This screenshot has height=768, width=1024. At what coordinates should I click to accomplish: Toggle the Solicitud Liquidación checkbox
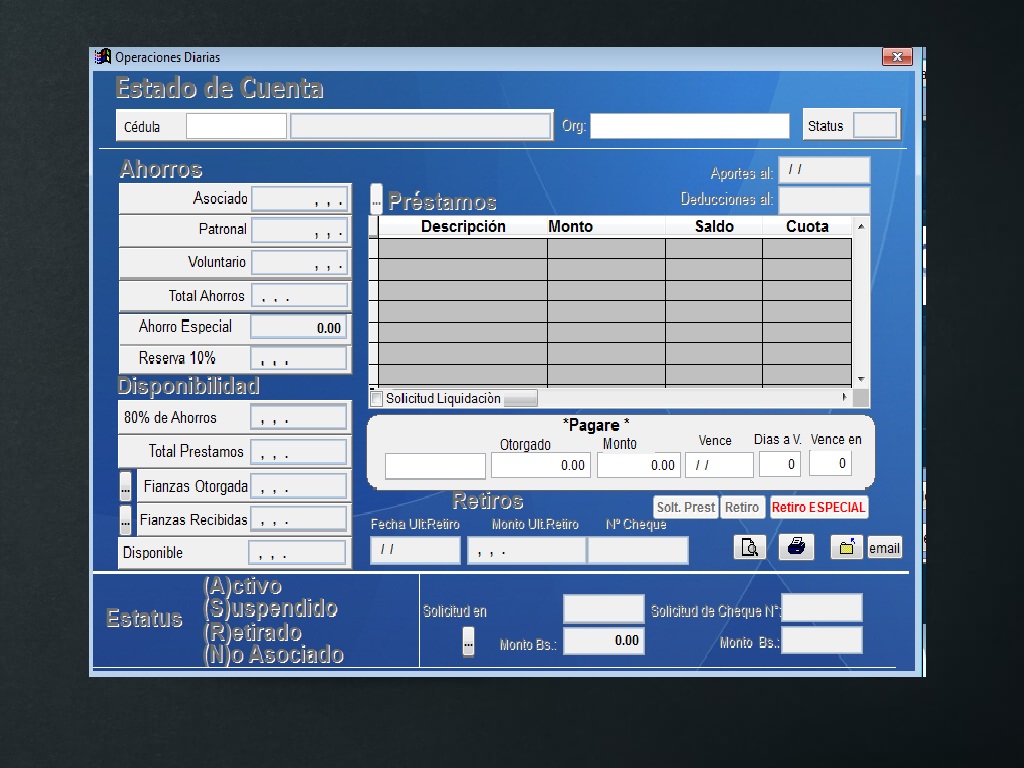[377, 399]
